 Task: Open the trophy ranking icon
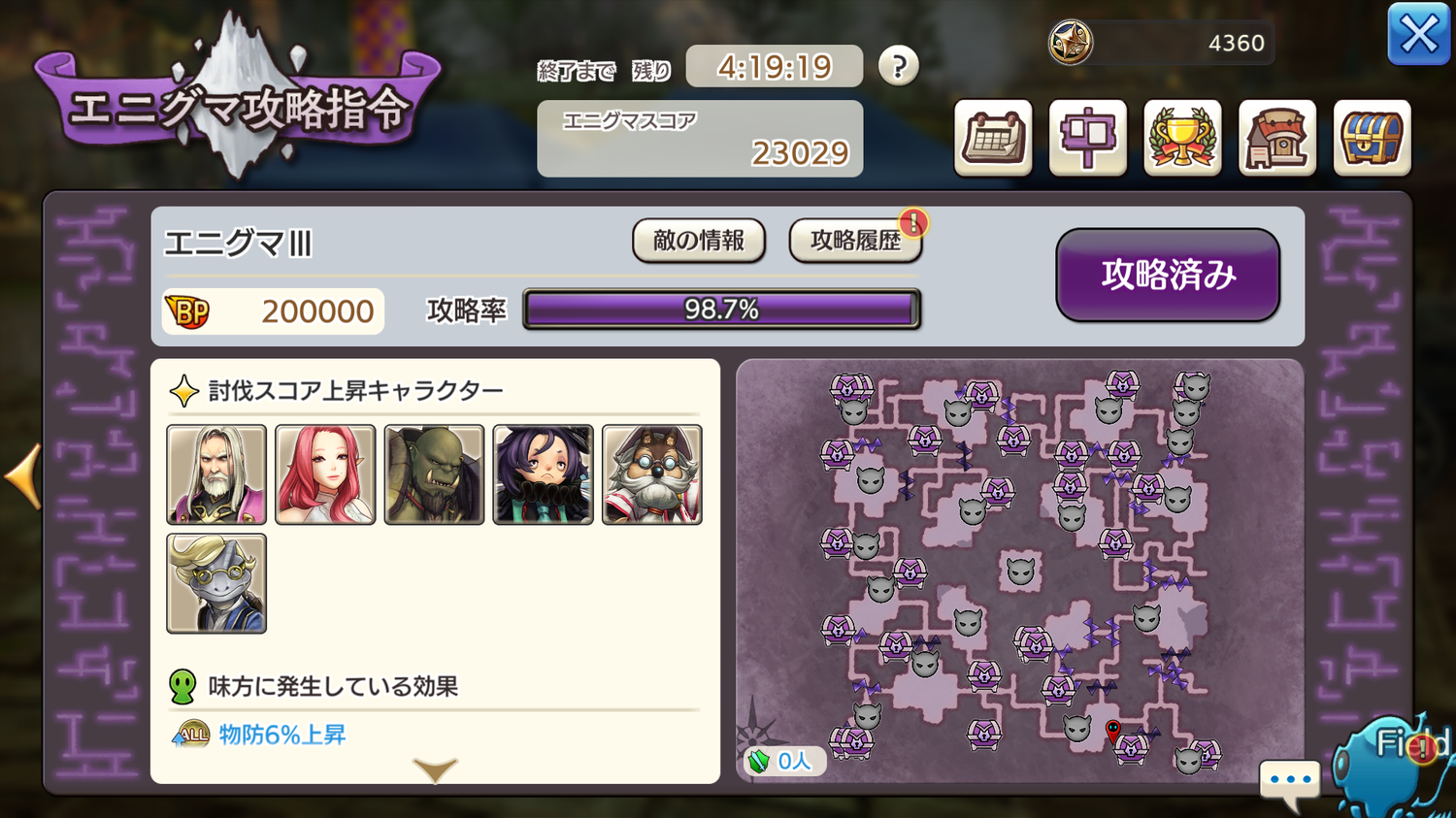[x=1182, y=138]
